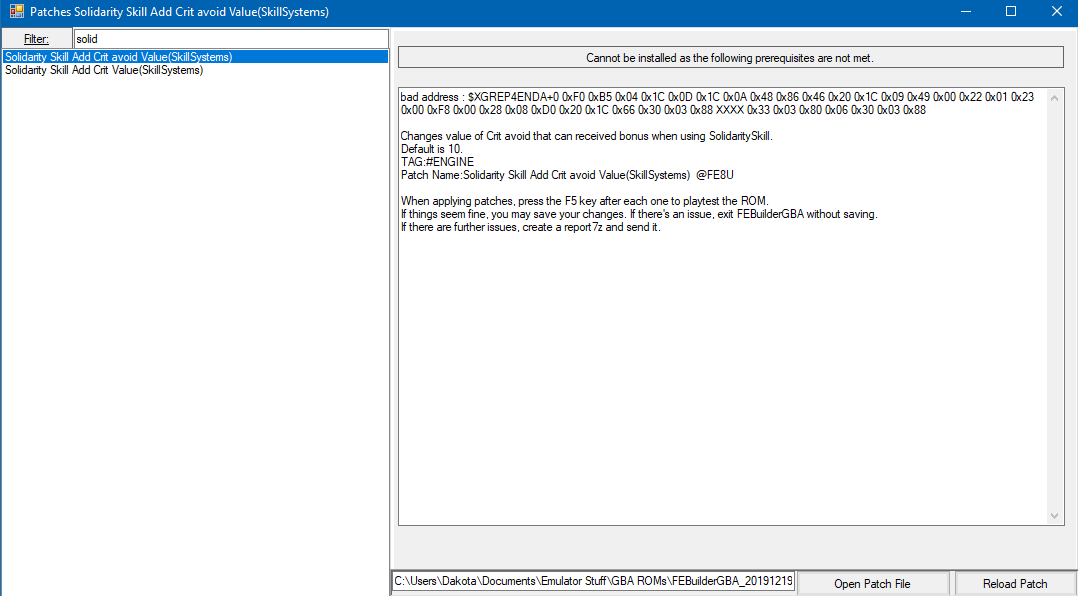Screen dimensions: 1078x596
Task: Focus the filter box containing 'solid'
Action: click(x=230, y=39)
